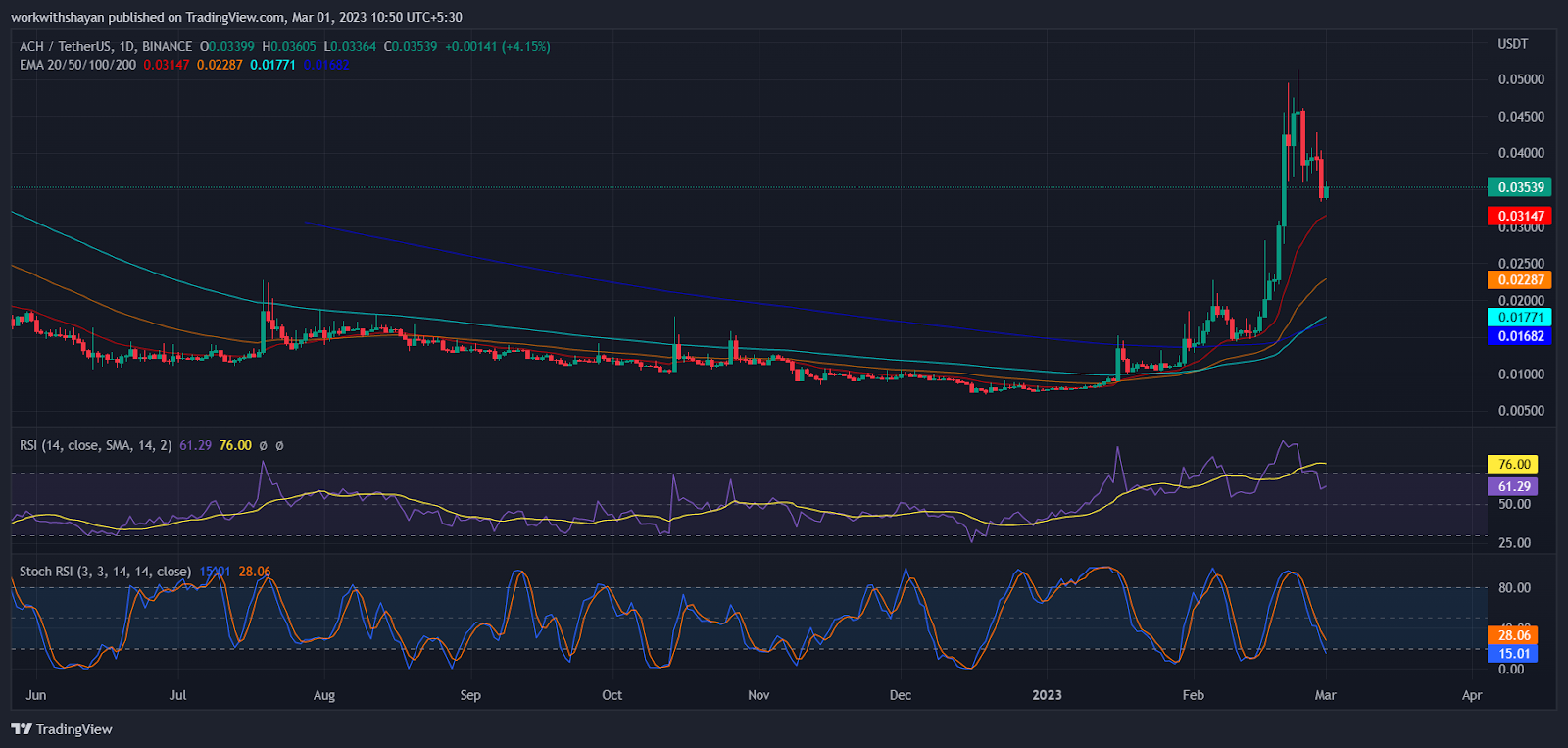Click the close value C0.03539 in the legend
The height and width of the screenshot is (748, 1568).
[x=411, y=46]
